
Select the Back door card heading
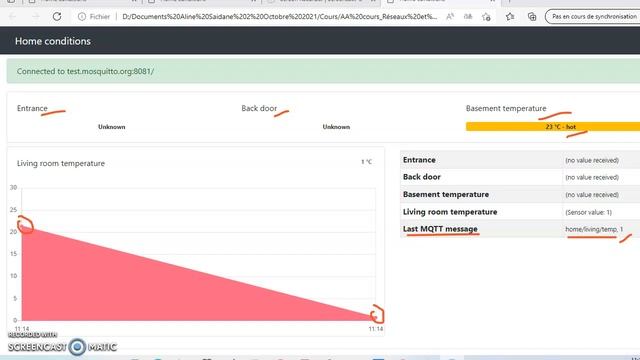(x=259, y=108)
